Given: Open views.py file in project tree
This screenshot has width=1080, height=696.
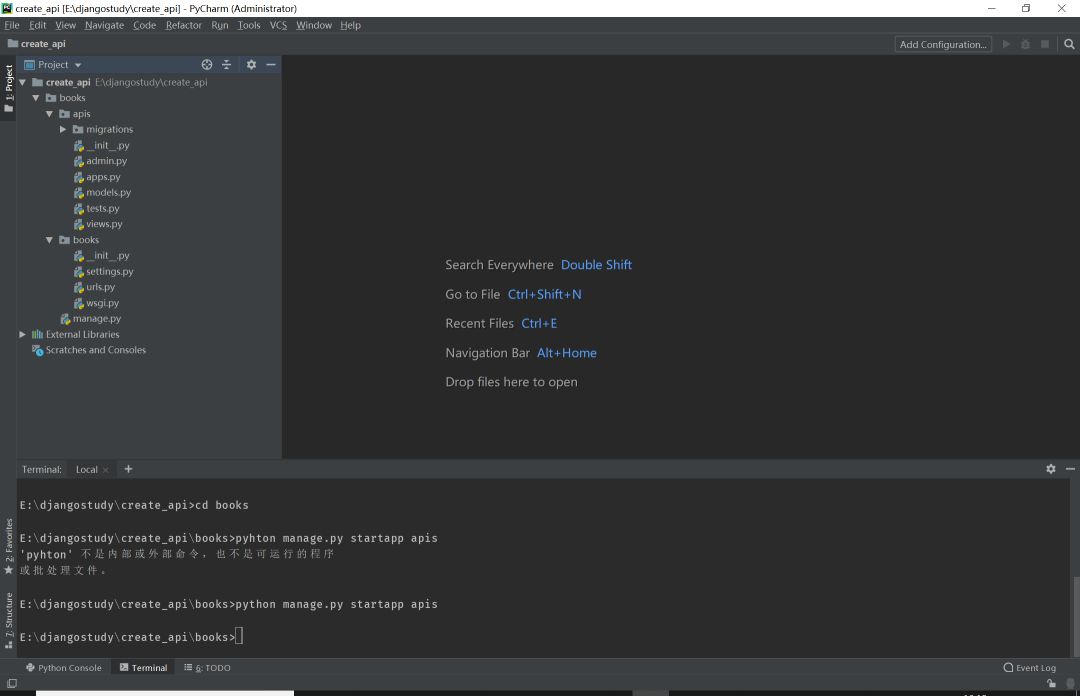Looking at the screenshot, I should (104, 224).
